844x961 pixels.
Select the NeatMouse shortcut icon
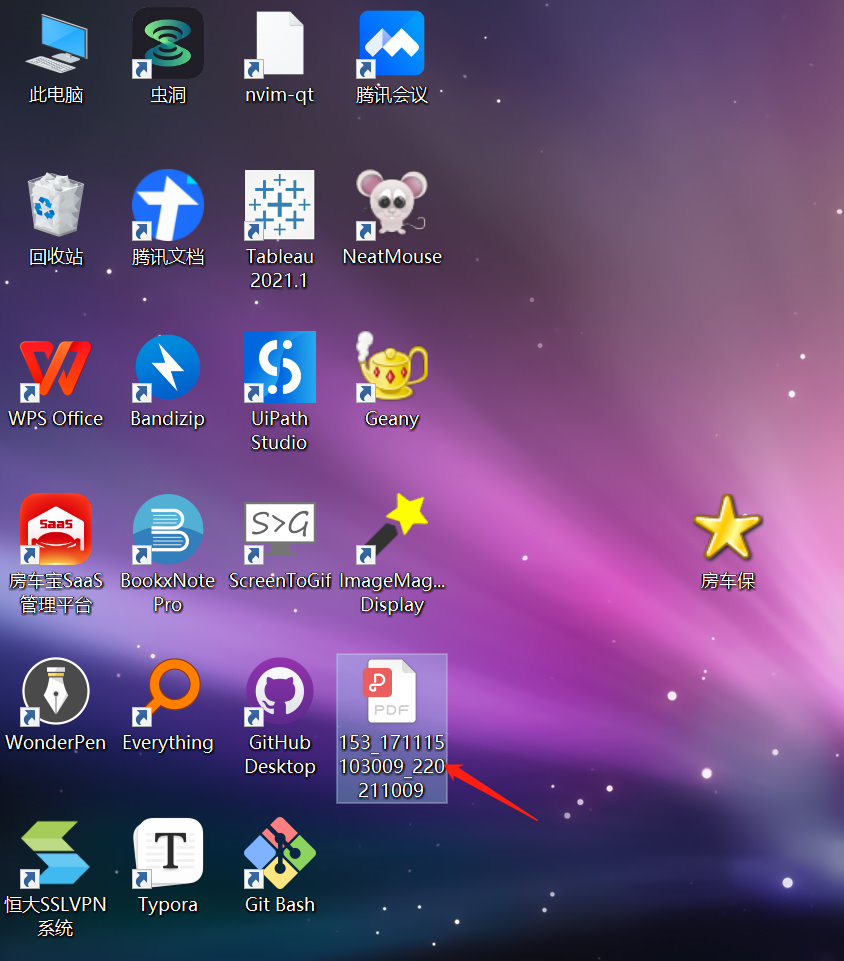392,205
